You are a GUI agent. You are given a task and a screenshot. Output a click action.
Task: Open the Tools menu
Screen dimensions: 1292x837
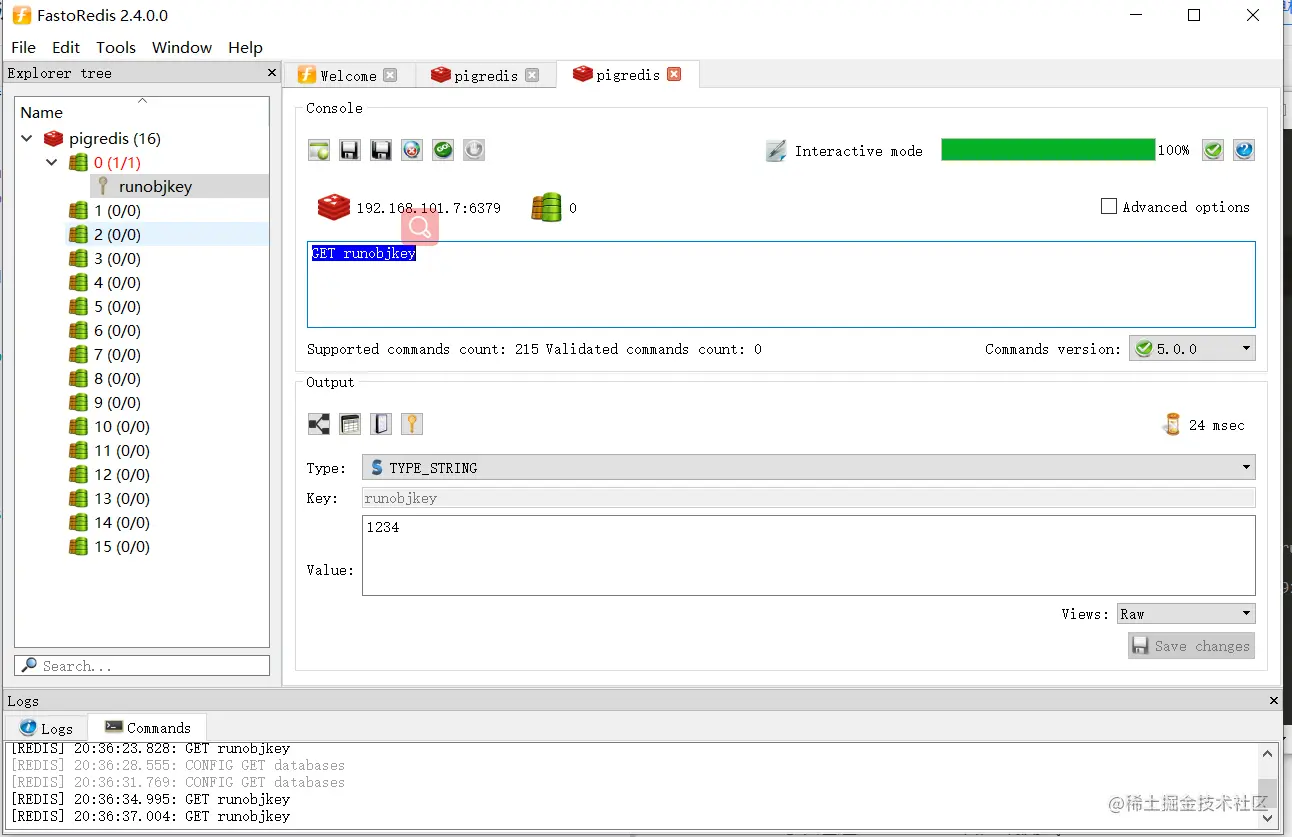pyautogui.click(x=116, y=47)
